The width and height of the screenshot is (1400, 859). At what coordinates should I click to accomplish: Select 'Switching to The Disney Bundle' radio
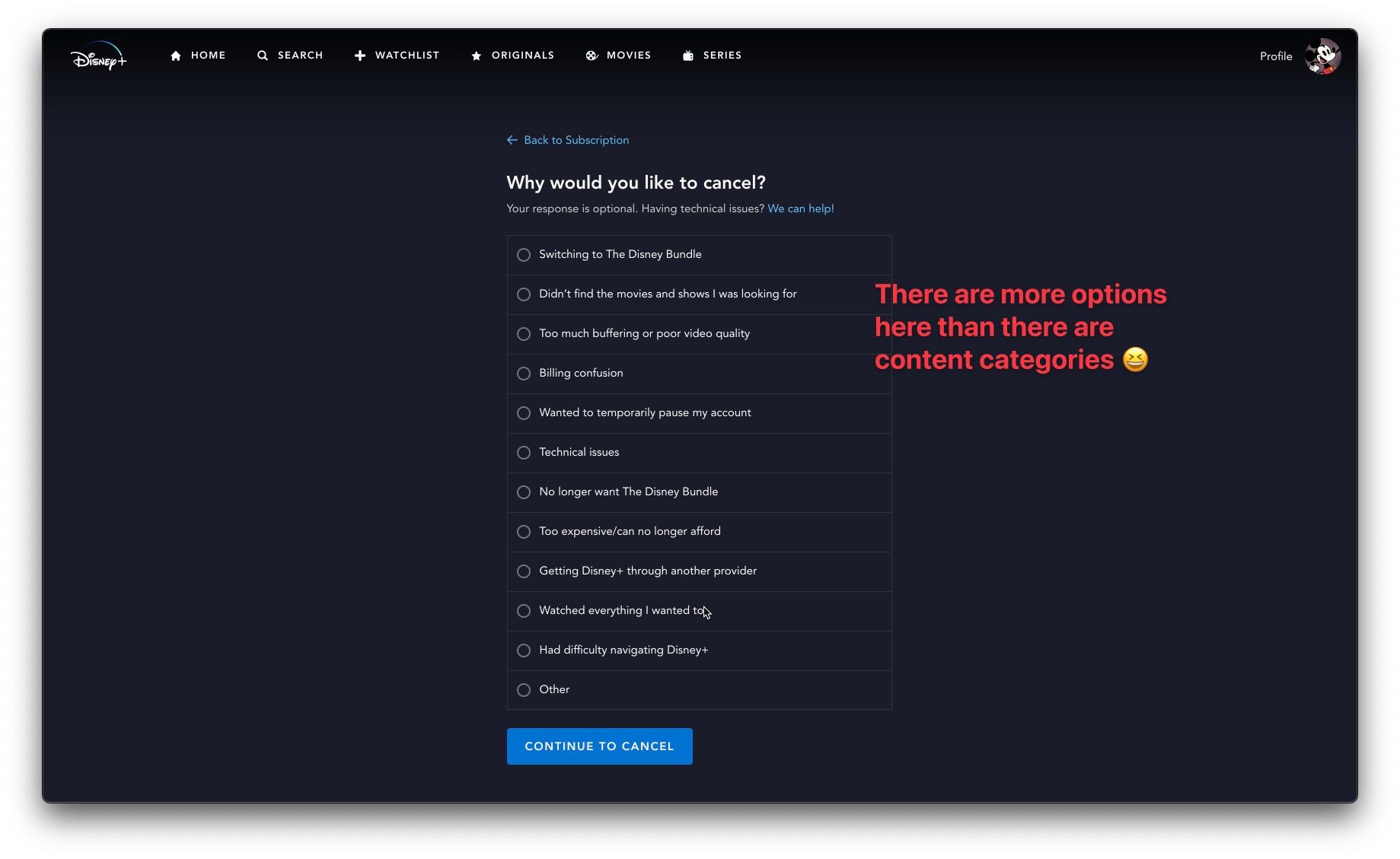pyautogui.click(x=524, y=255)
